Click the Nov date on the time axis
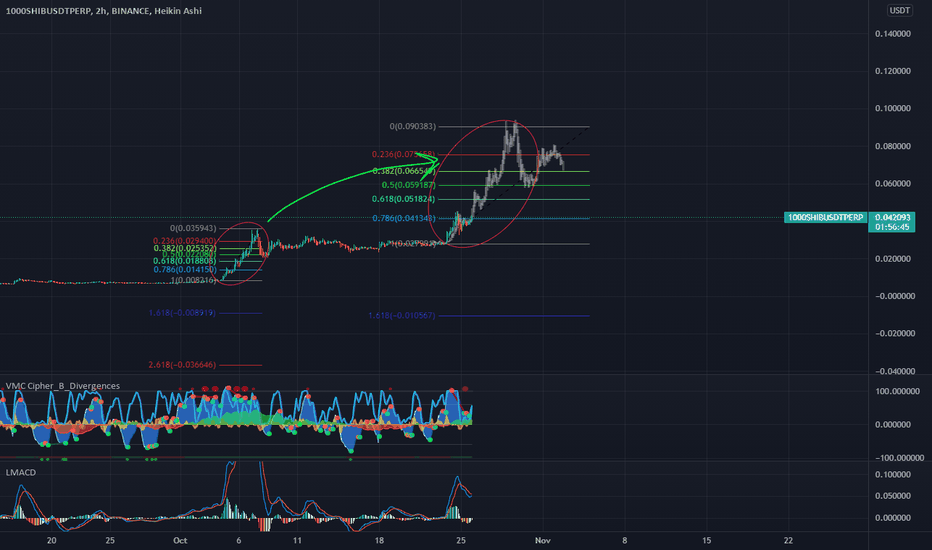The height and width of the screenshot is (550, 932). tap(542, 540)
